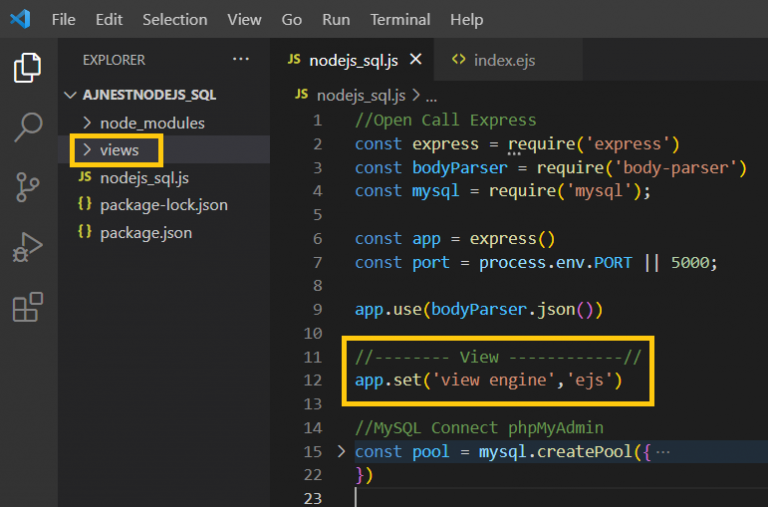Open the Source Control view icon
Screen dimensions: 768x507
(28, 187)
